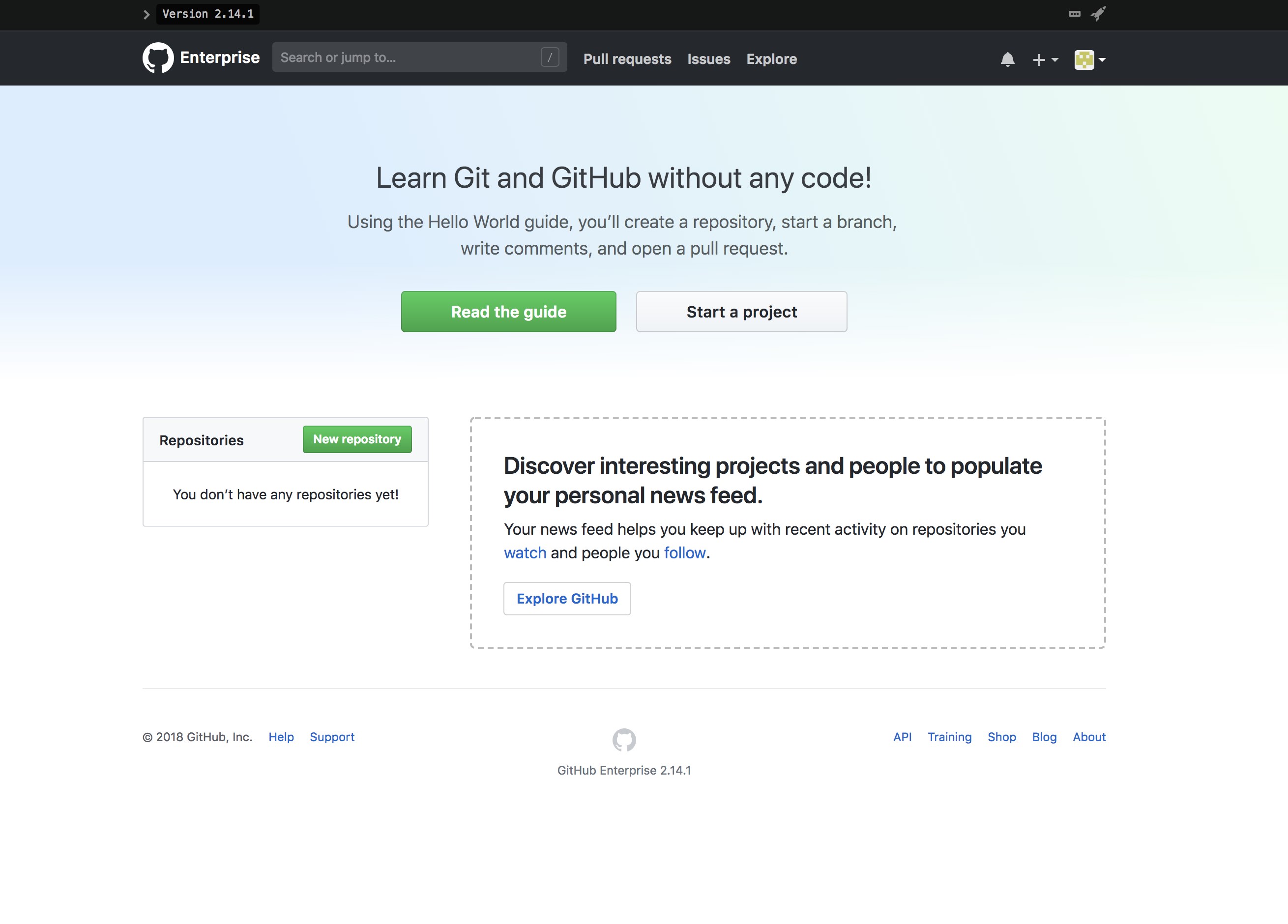Focus the Search or jump to field
Screen dimensions: 1288x924
point(406,58)
